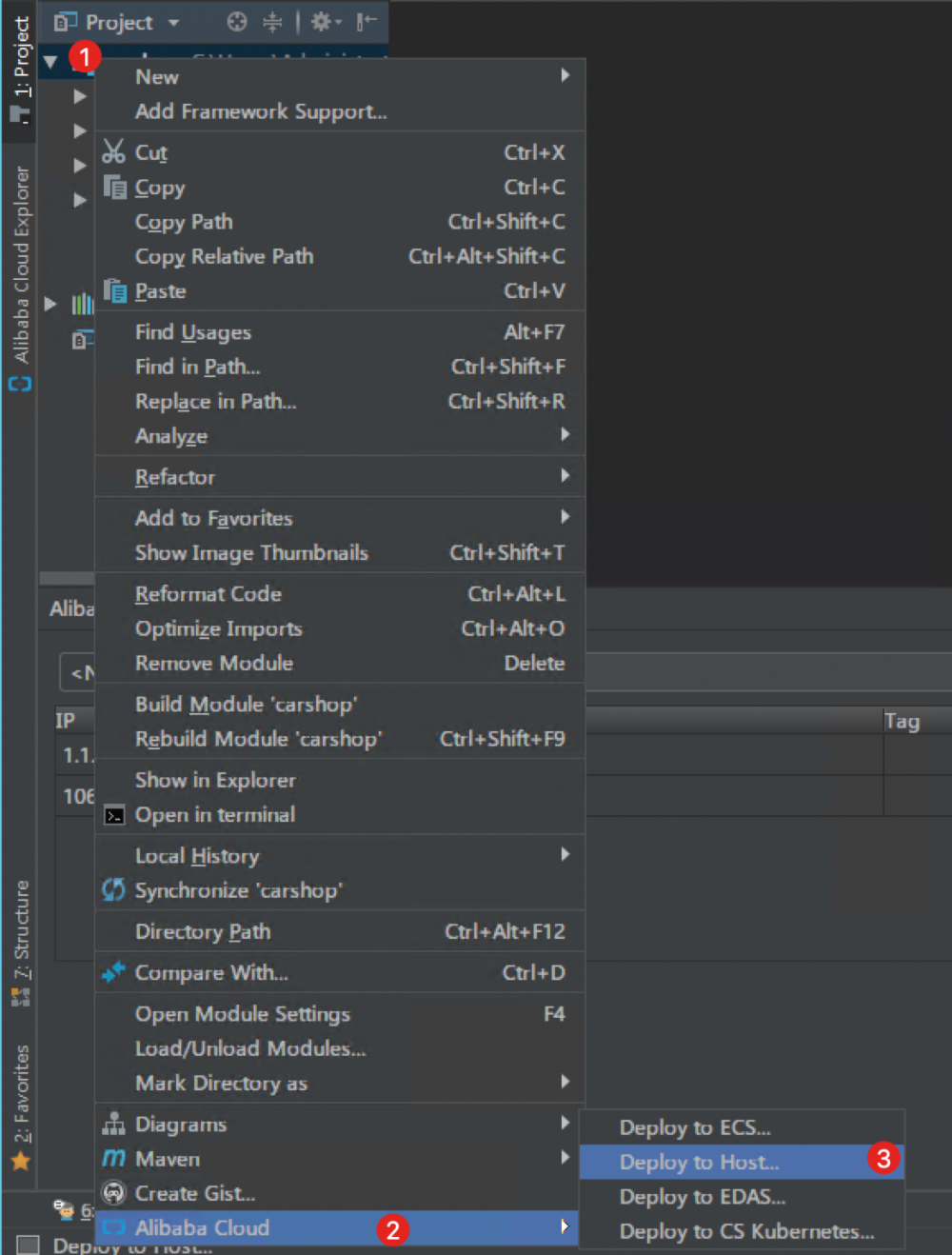Select the Cut scissors icon
Screen dimensions: 952x1255
tap(112, 151)
